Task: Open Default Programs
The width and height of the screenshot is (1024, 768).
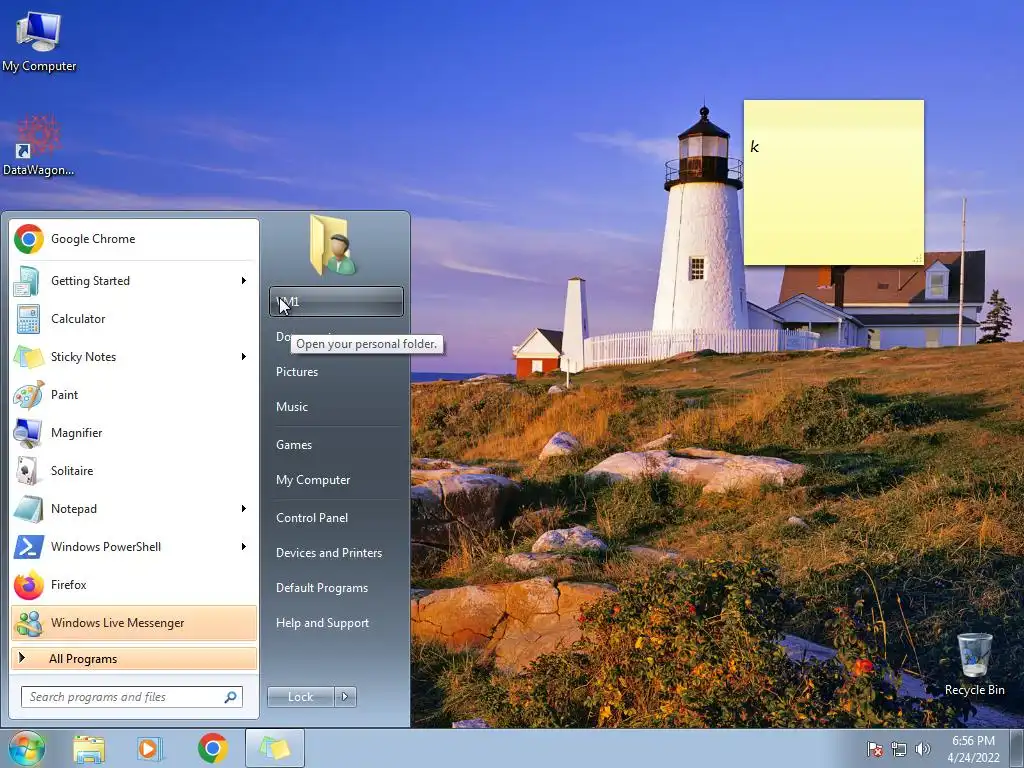Action: coord(336,588)
